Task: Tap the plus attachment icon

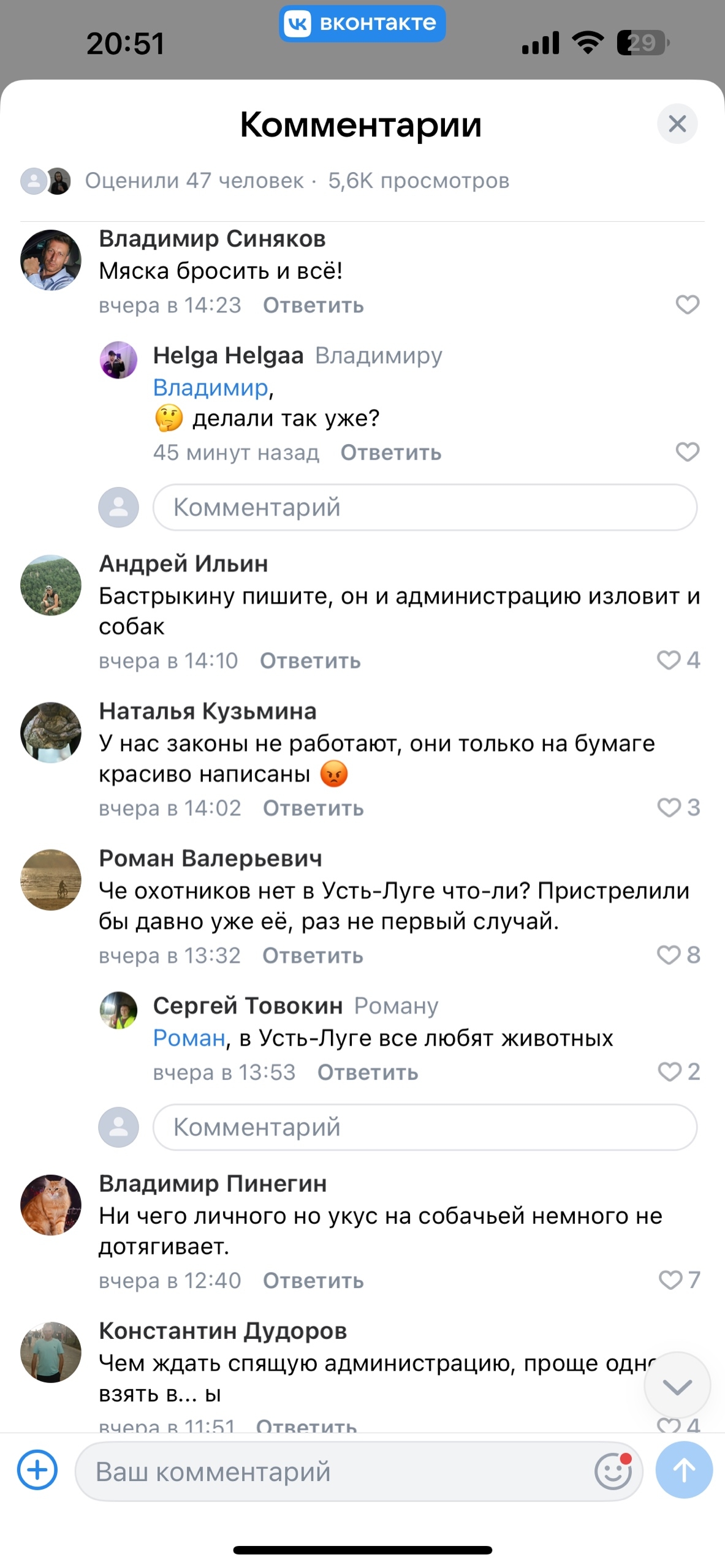Action: point(37,1470)
